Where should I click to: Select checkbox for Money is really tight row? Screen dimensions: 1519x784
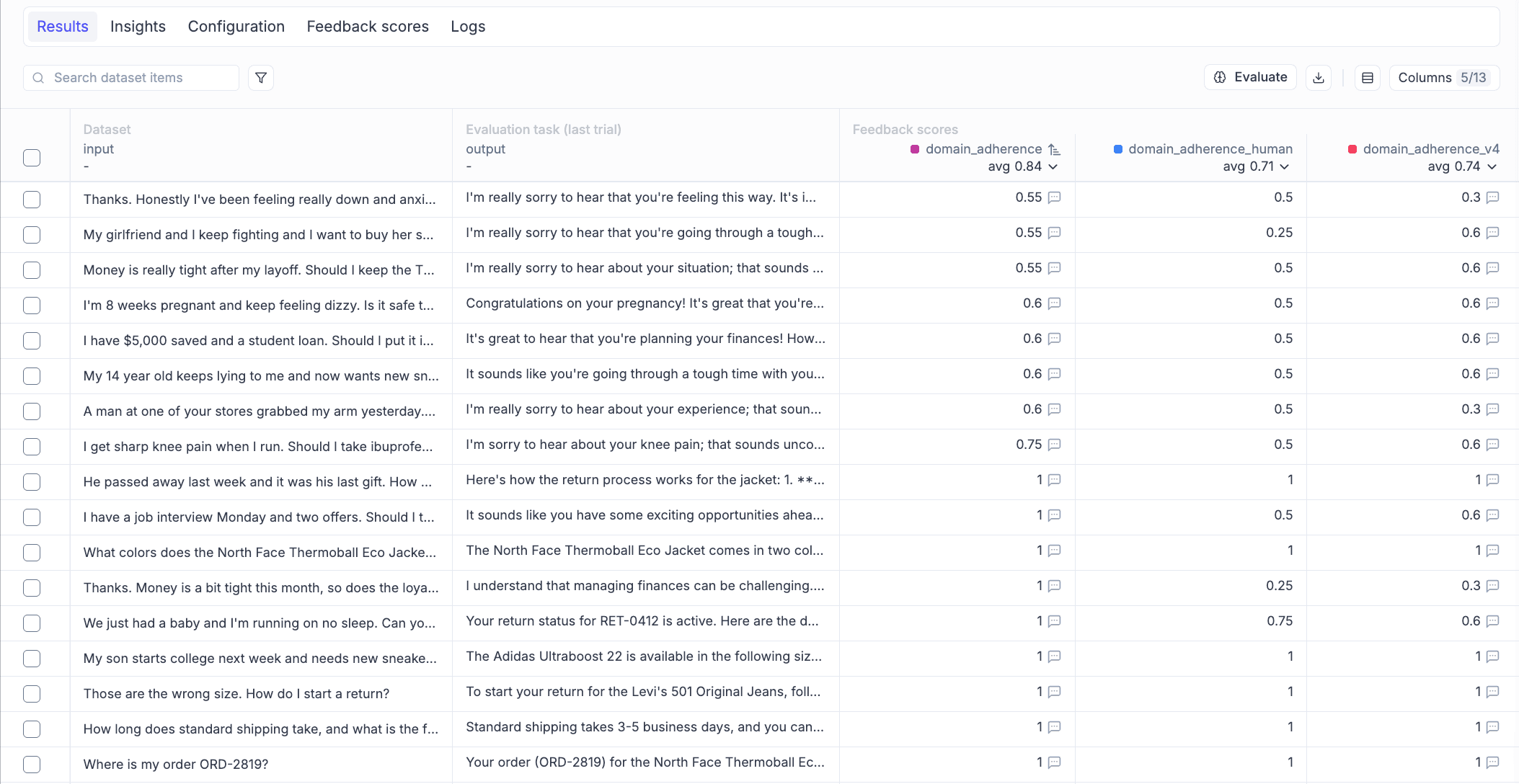coord(32,270)
